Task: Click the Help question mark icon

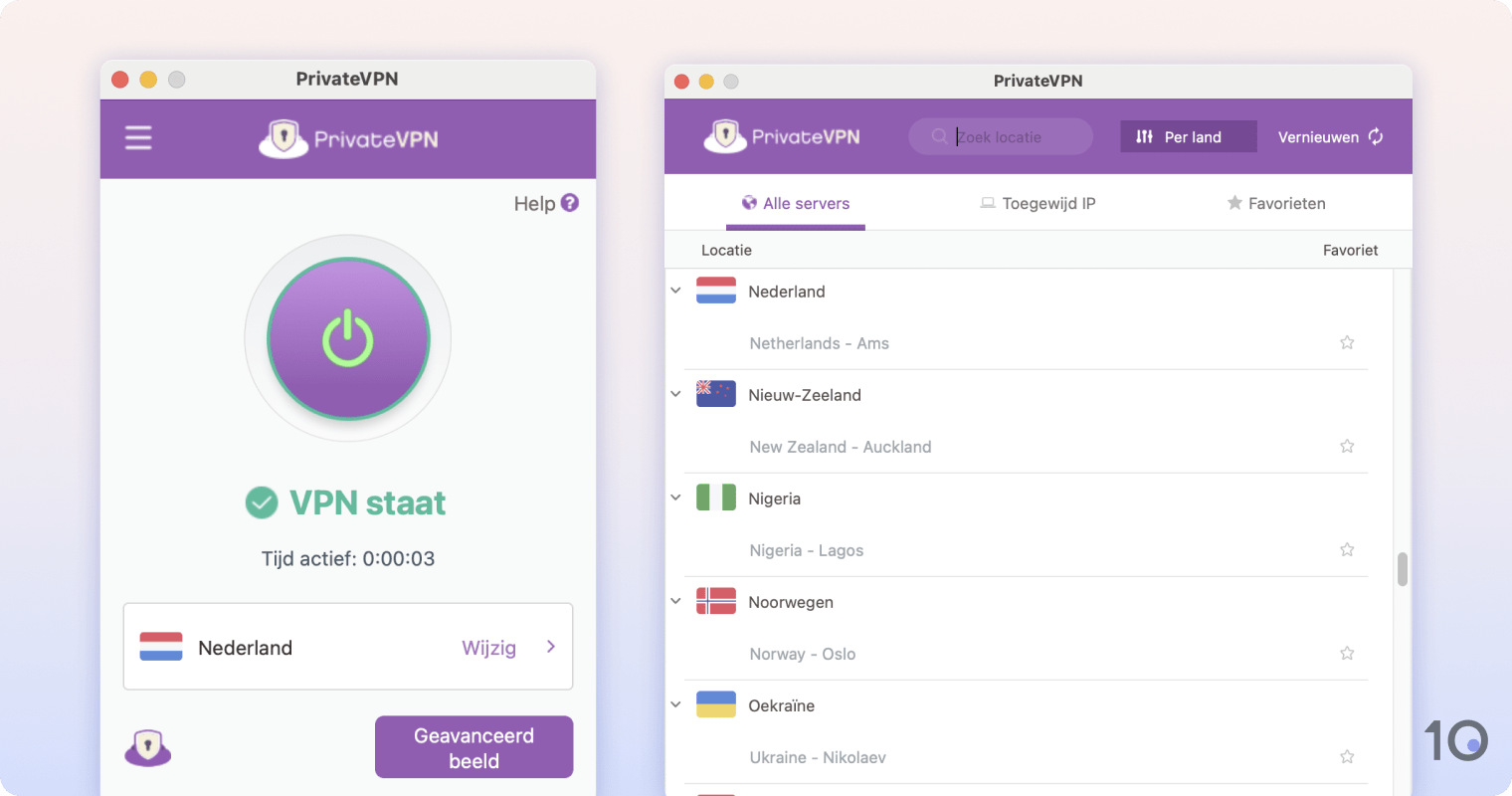Action: tap(569, 202)
